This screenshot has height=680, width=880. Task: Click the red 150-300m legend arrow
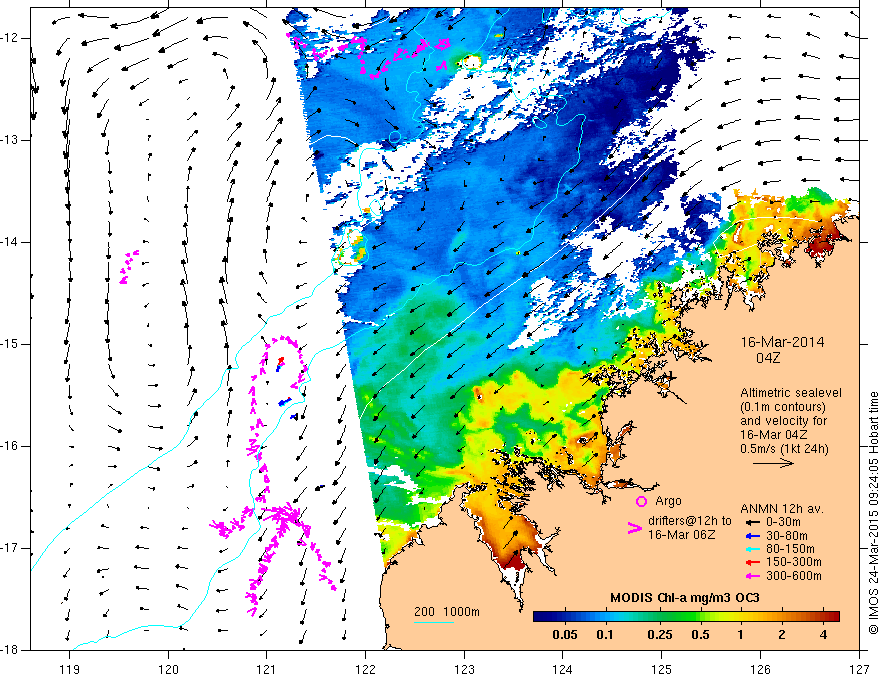[753, 563]
